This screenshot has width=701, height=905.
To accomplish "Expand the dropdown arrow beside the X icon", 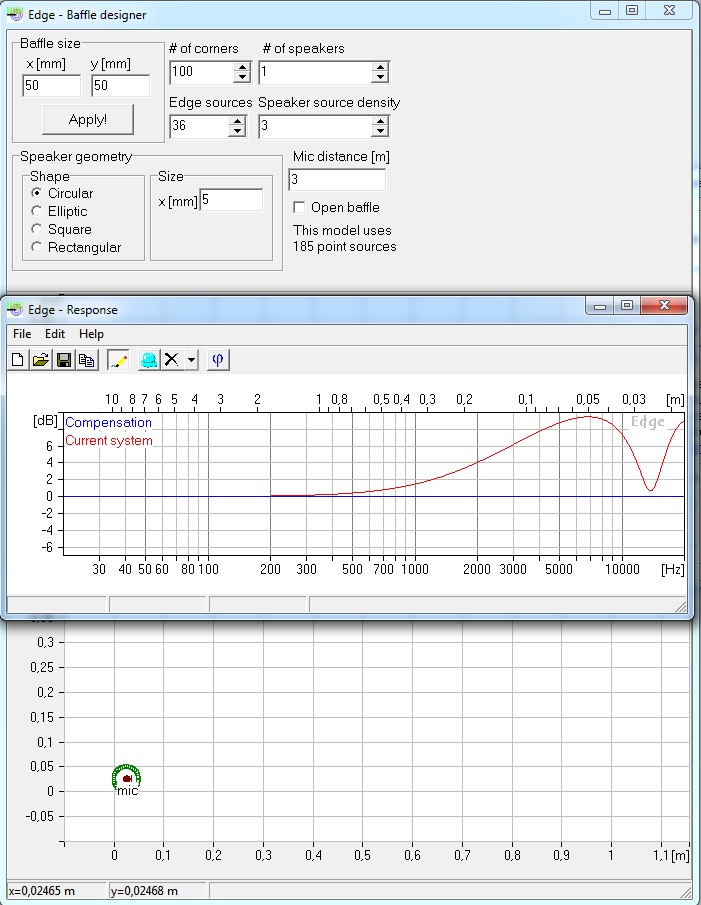I will point(192,360).
